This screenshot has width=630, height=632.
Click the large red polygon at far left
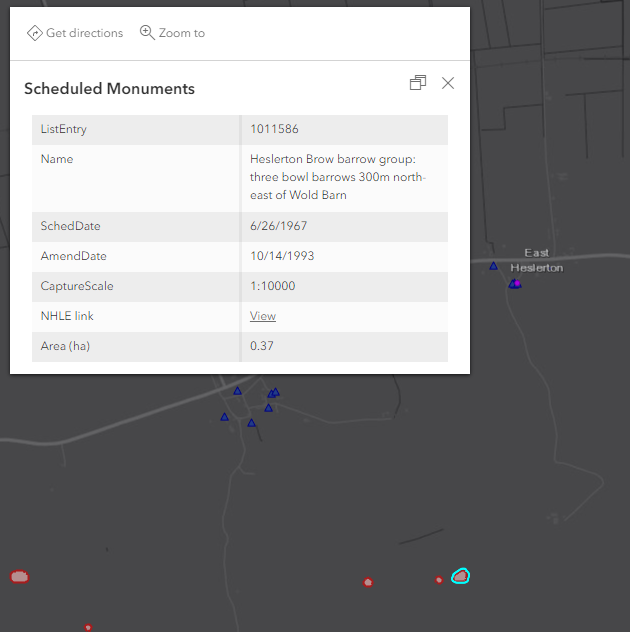tap(19, 576)
